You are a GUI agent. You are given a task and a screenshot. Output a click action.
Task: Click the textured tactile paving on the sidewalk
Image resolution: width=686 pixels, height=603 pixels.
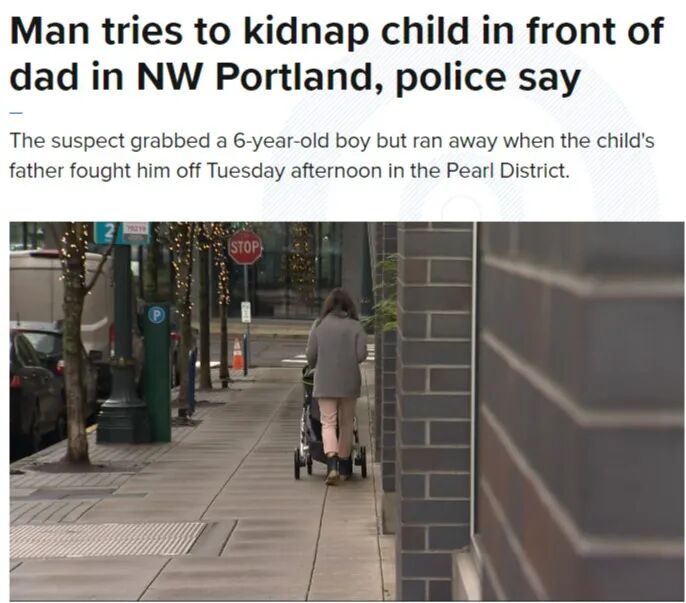coord(105,538)
